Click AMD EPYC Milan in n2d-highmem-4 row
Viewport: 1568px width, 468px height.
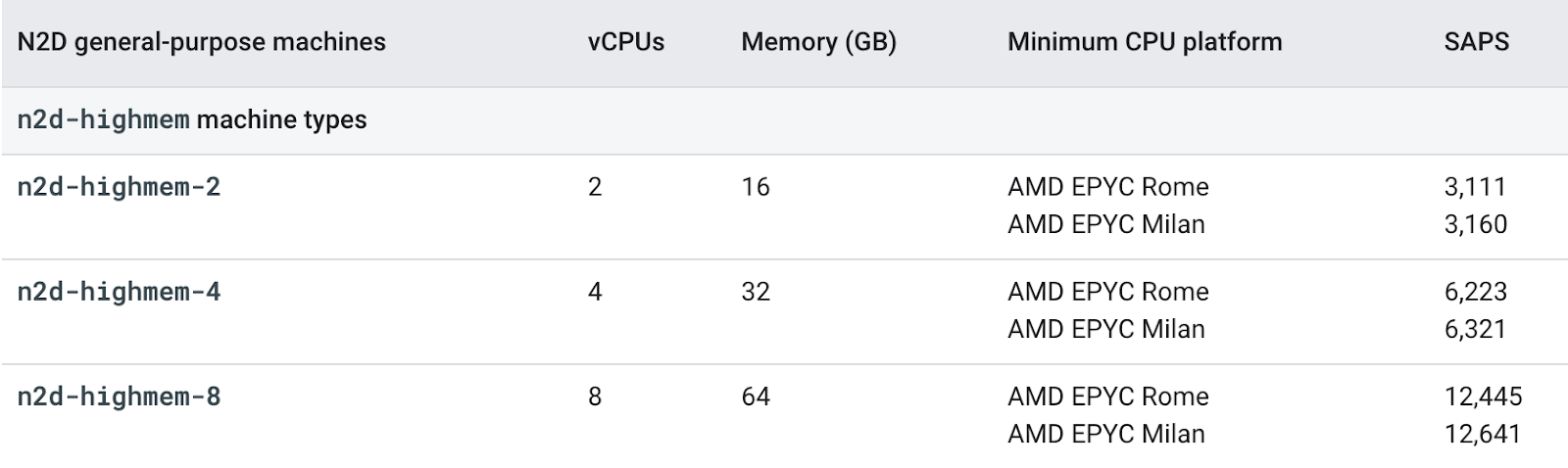1105,329
